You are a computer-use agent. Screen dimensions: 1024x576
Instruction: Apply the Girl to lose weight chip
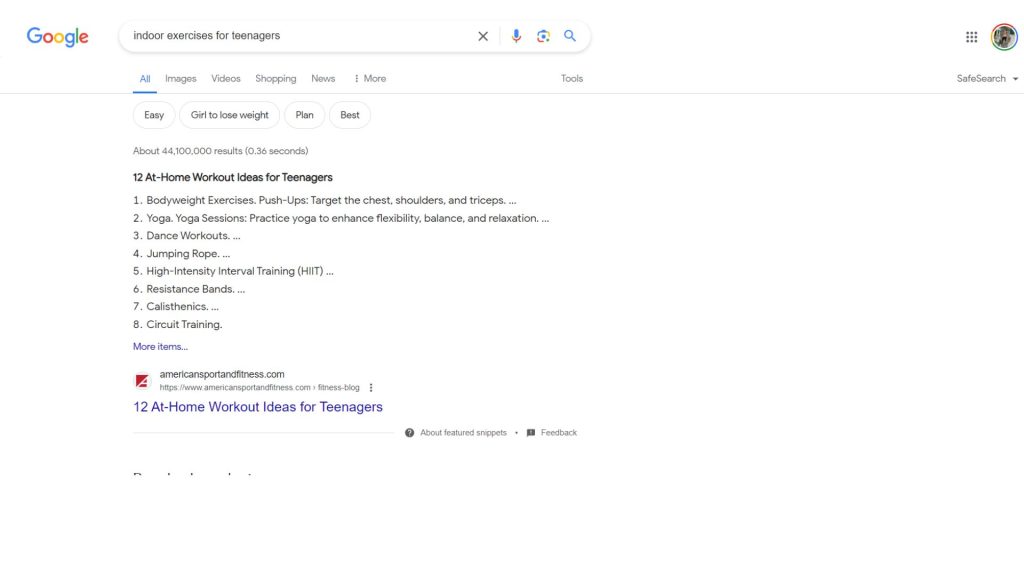(230, 115)
